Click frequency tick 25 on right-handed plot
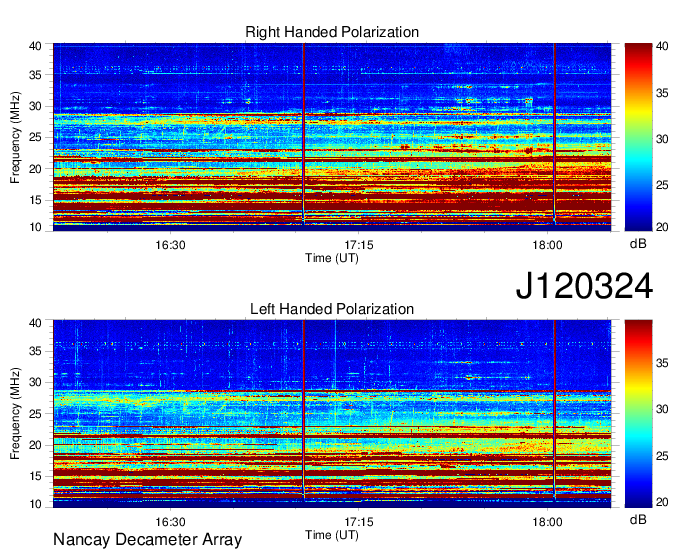This screenshot has width=680, height=552. pos(35,137)
